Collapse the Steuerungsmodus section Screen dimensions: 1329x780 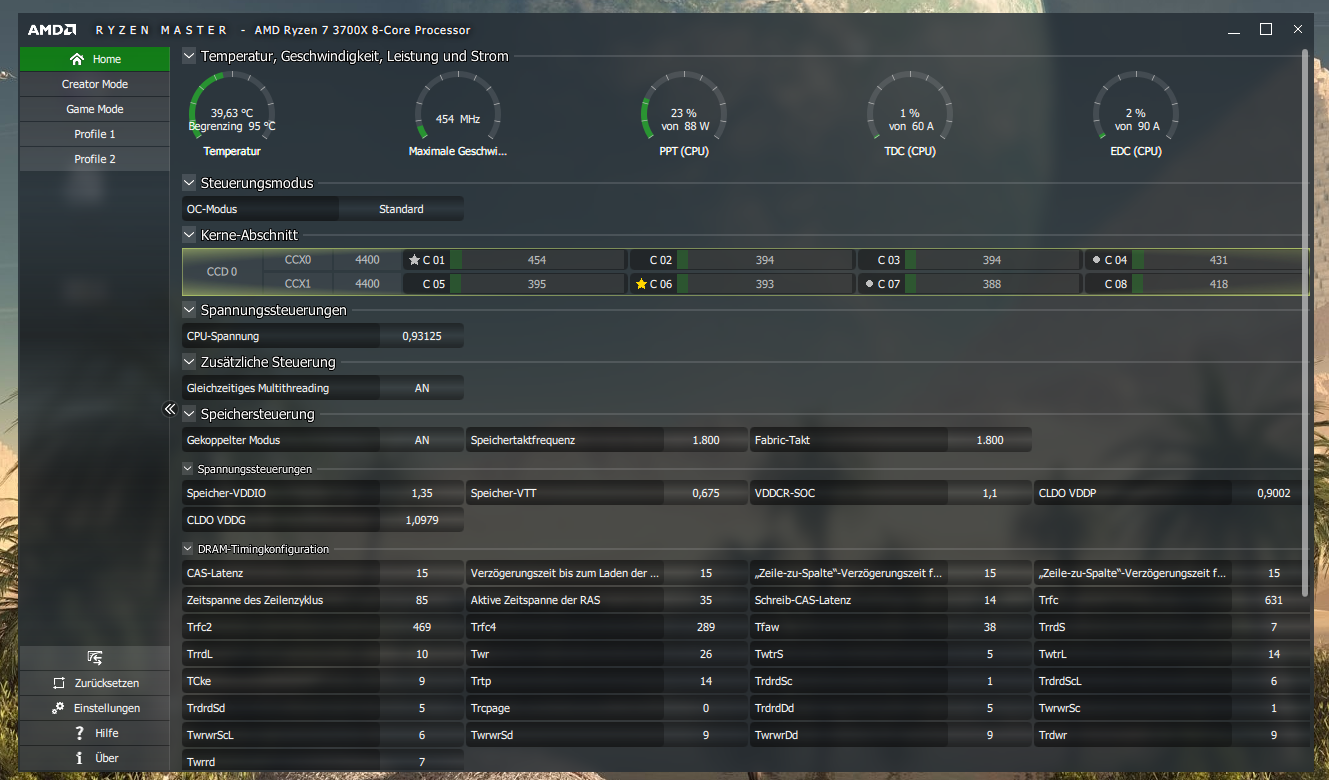coord(189,183)
